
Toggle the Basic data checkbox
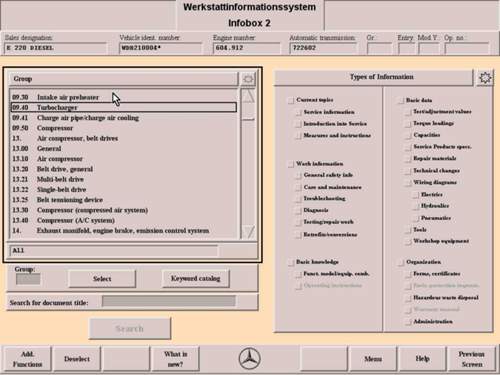[401, 100]
